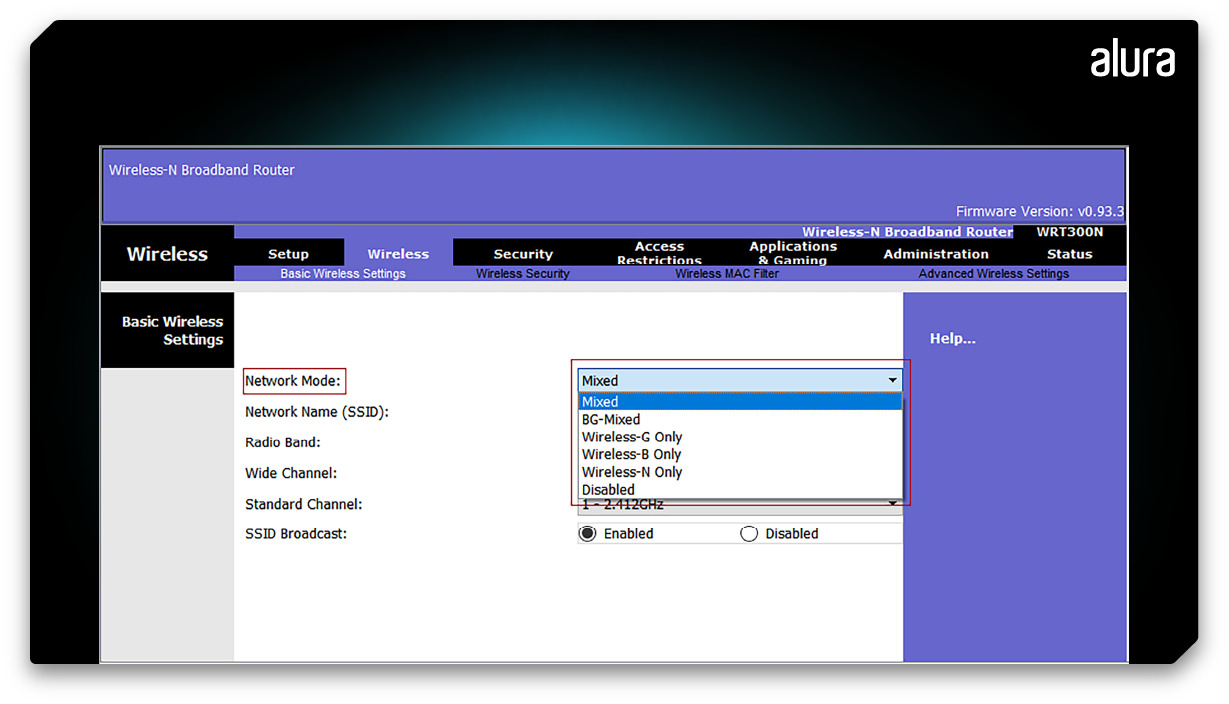Viewport: 1229px width, 704px height.
Task: Open the Wireless Security sub-tab
Action: tap(521, 273)
